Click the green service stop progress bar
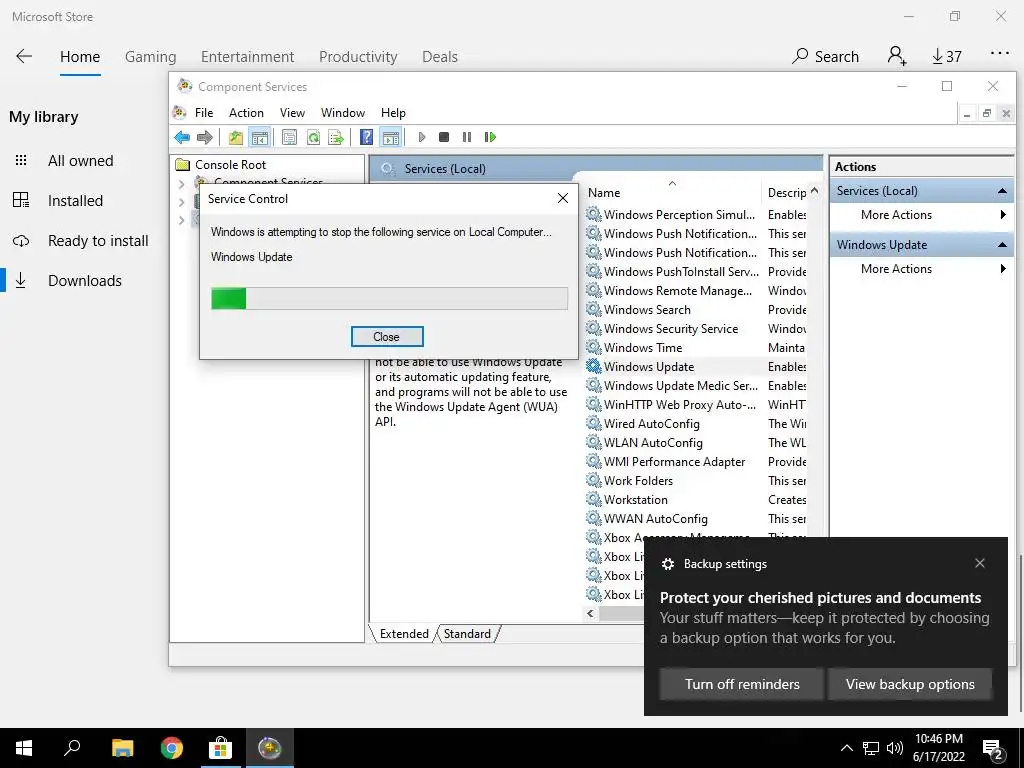Image resolution: width=1024 pixels, height=768 pixels. tap(389, 298)
